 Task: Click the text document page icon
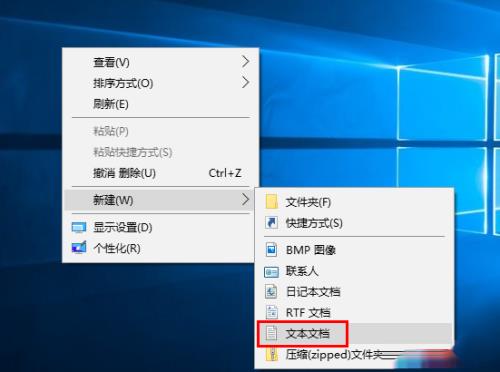pos(271,333)
